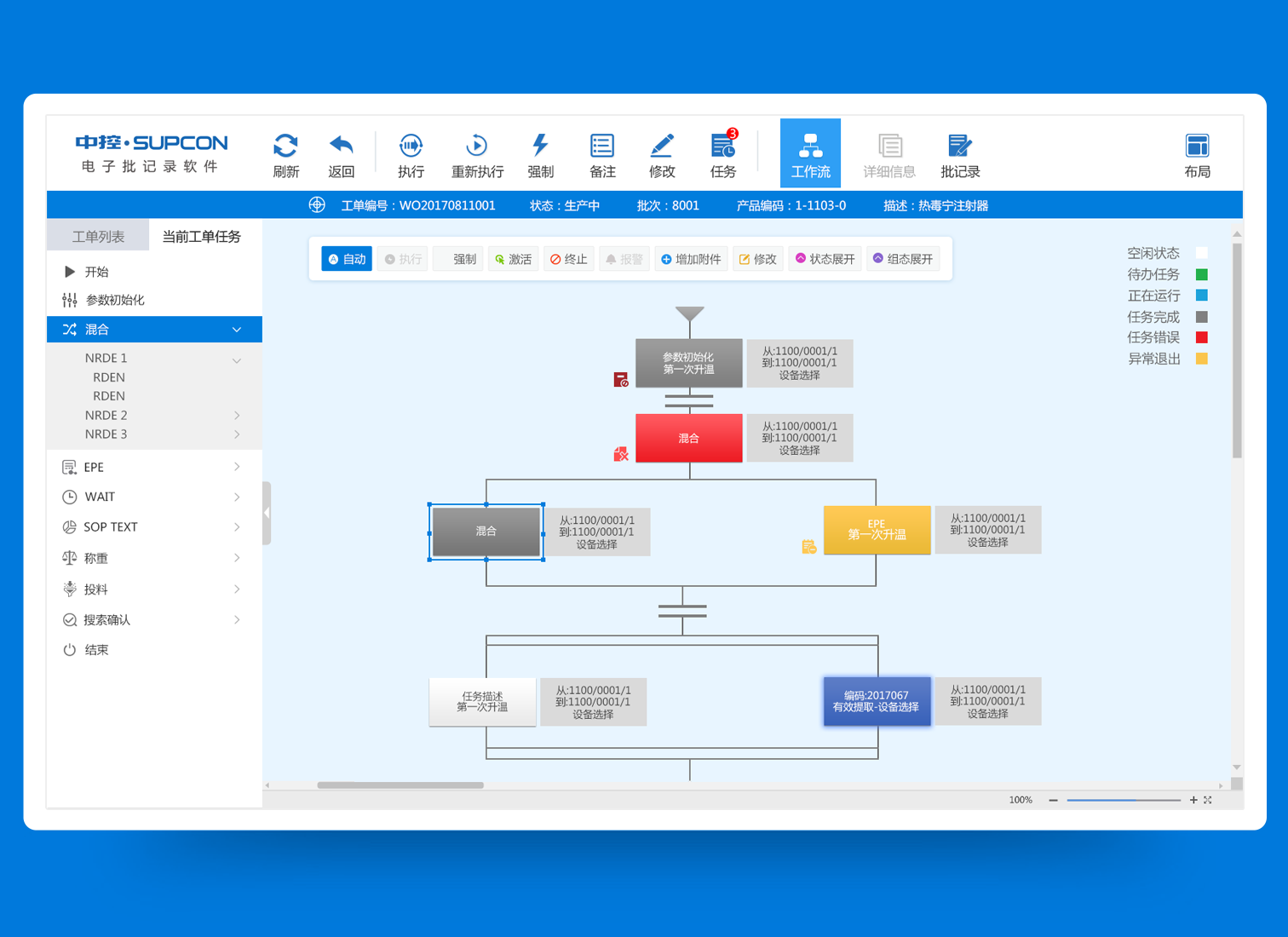The height and width of the screenshot is (937, 1288).
Task: Toggle 状态展开 state expand button
Action: click(825, 259)
